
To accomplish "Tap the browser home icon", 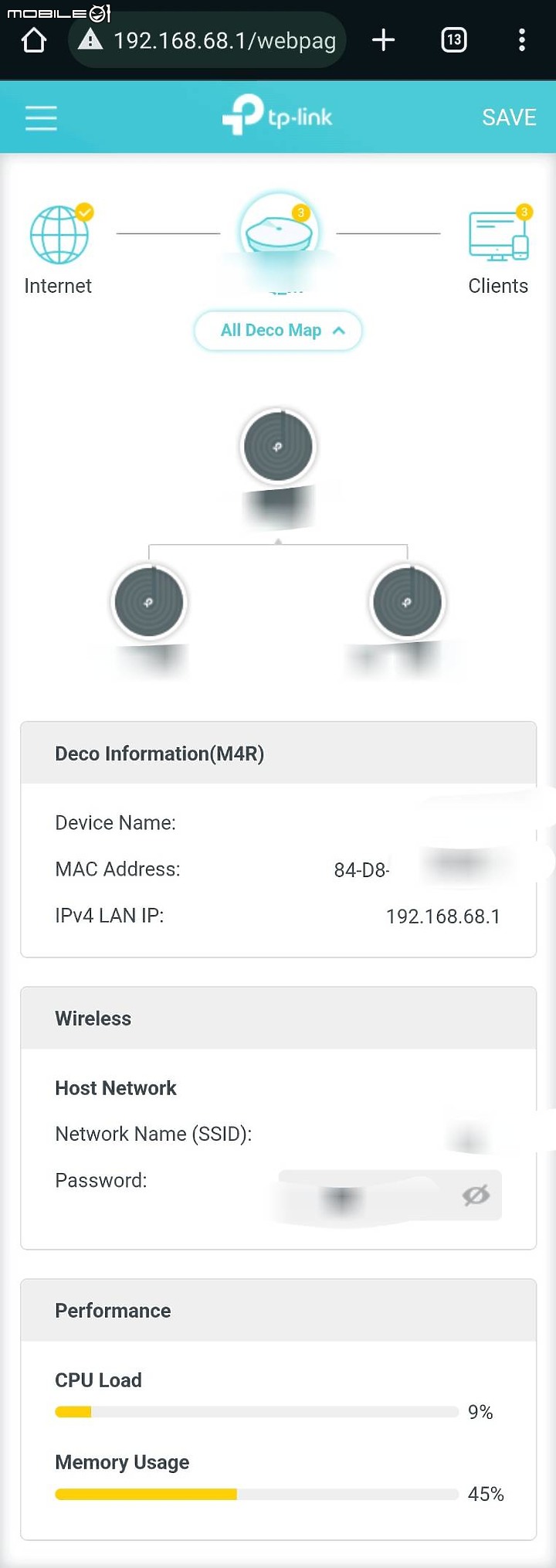I will click(x=33, y=40).
